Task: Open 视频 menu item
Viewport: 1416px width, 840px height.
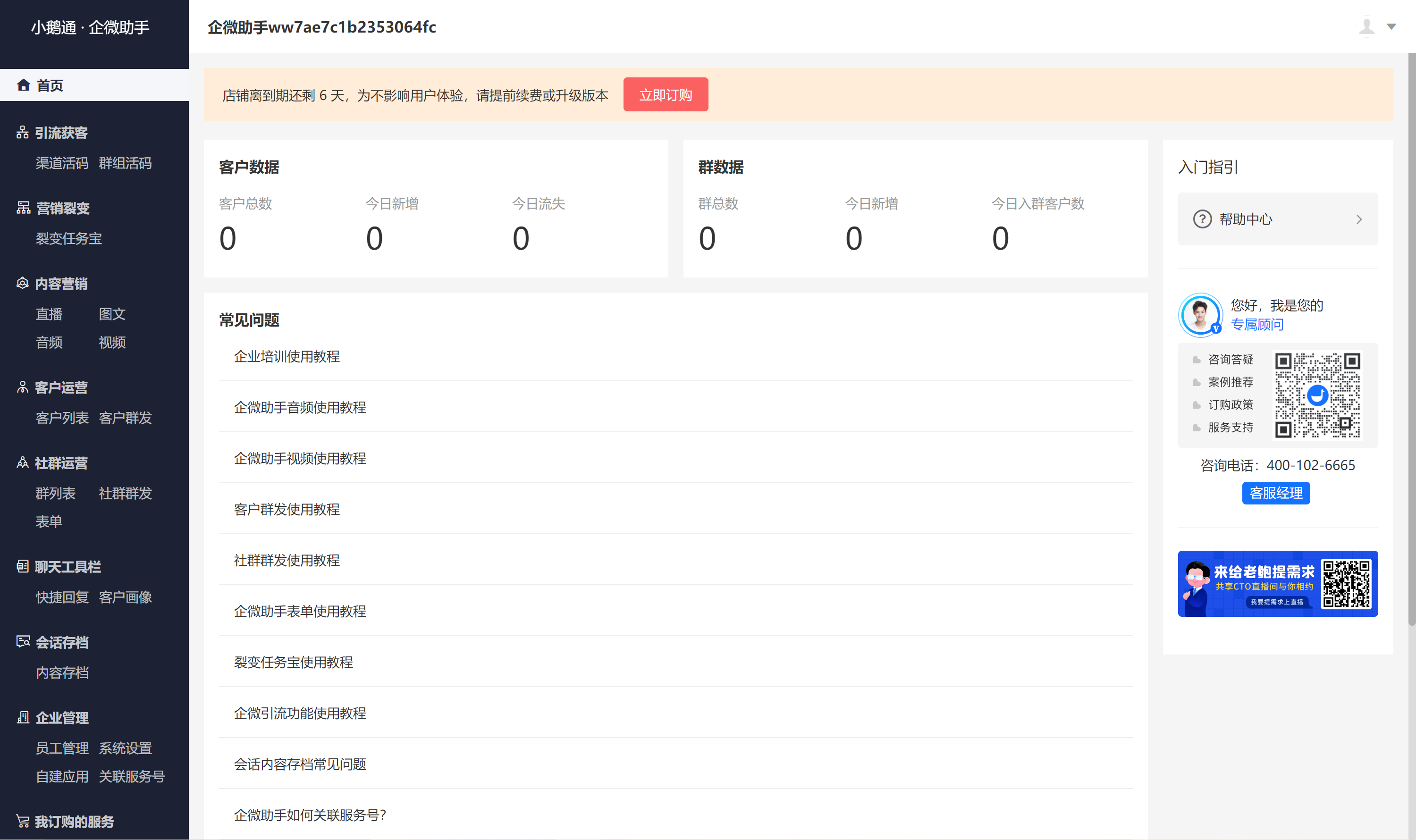Action: pos(112,343)
